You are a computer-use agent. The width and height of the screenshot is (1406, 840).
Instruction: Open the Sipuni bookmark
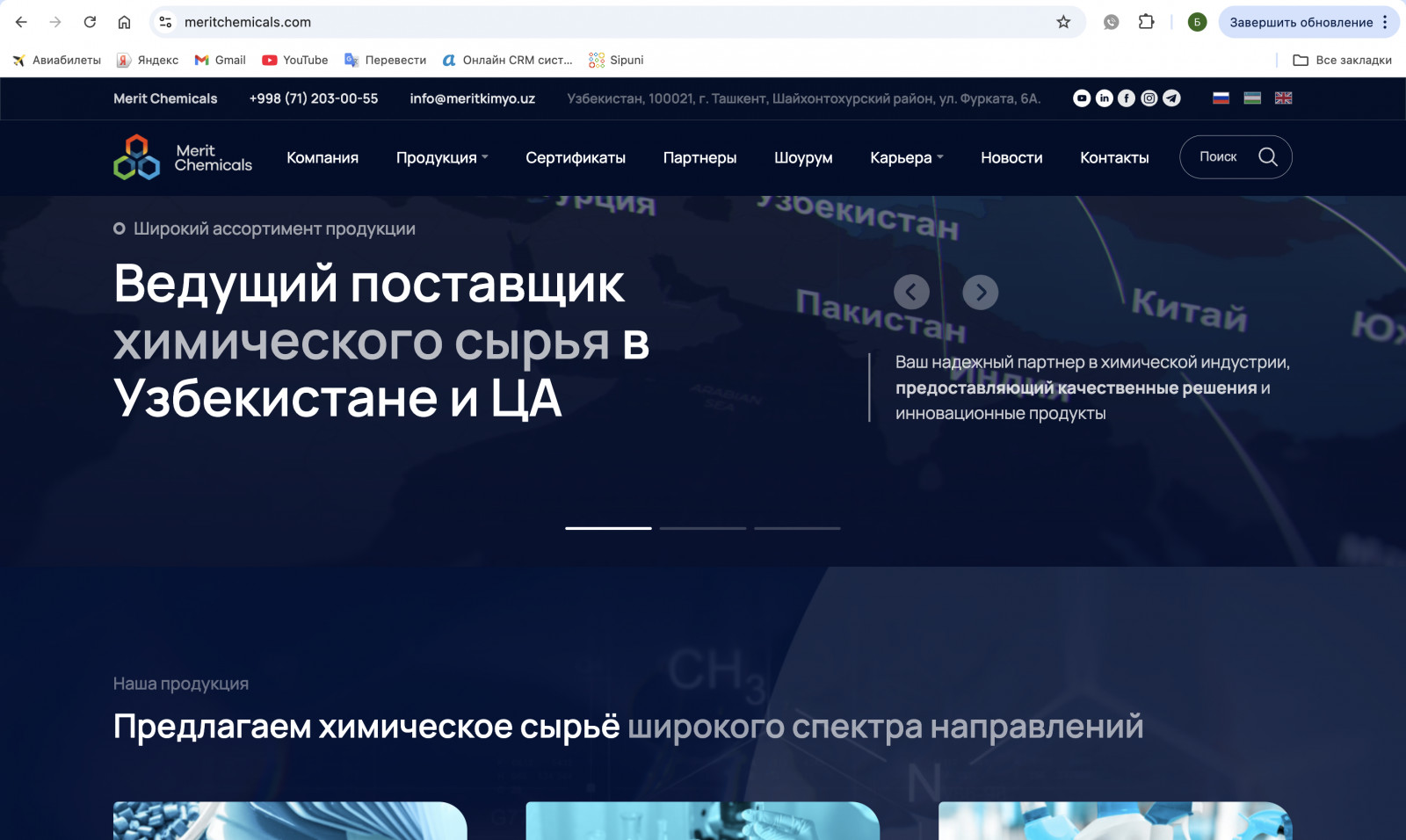tap(616, 60)
